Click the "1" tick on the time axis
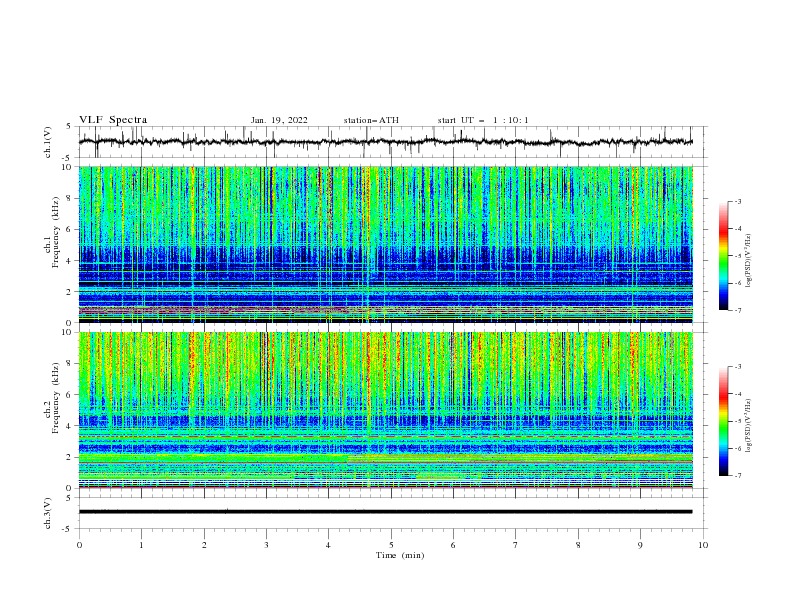The height and width of the screenshot is (612, 792). point(141,545)
